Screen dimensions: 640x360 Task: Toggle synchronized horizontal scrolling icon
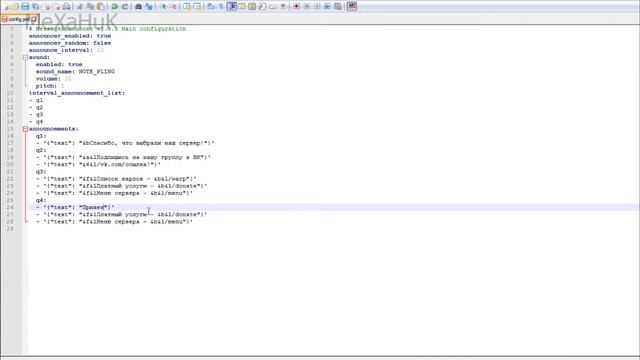pos(197,7)
